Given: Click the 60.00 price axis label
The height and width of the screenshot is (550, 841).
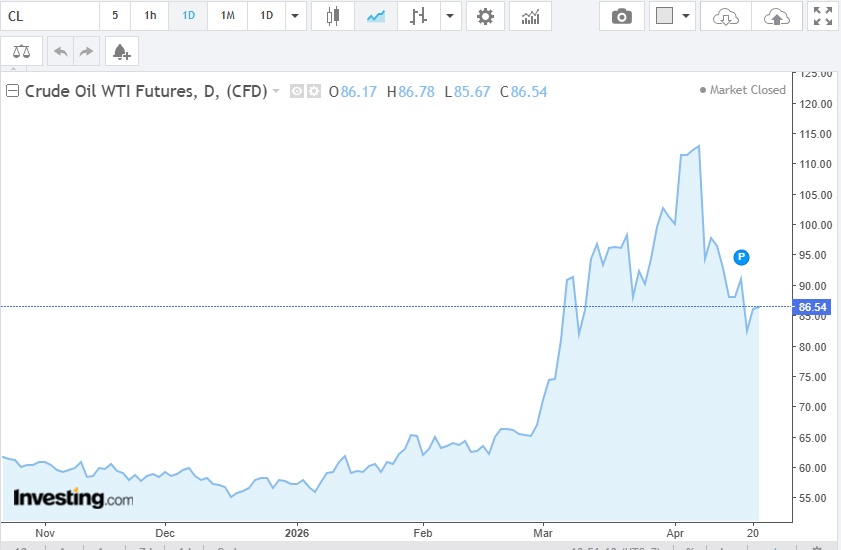Looking at the screenshot, I should [815, 468].
